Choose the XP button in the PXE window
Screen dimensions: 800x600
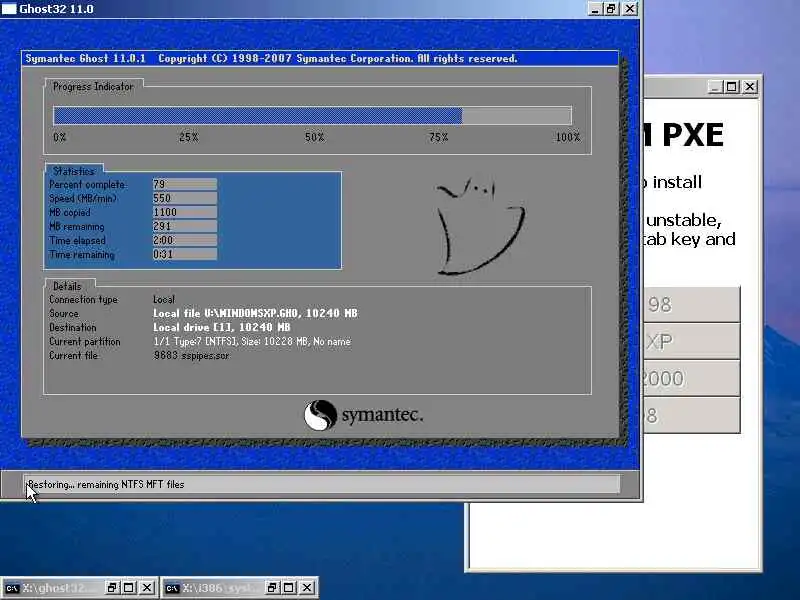691,341
